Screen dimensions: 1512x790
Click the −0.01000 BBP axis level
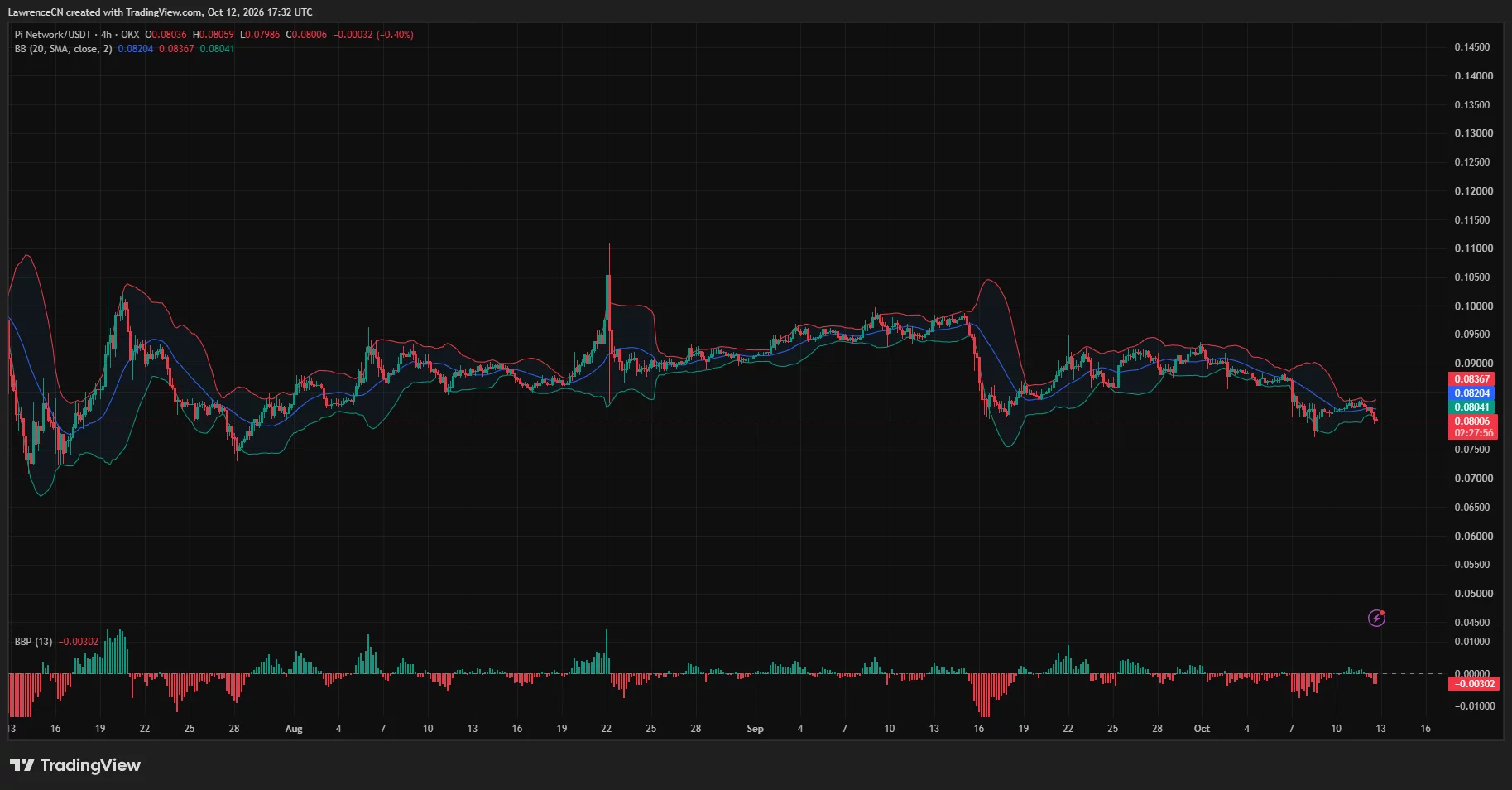tap(1473, 706)
